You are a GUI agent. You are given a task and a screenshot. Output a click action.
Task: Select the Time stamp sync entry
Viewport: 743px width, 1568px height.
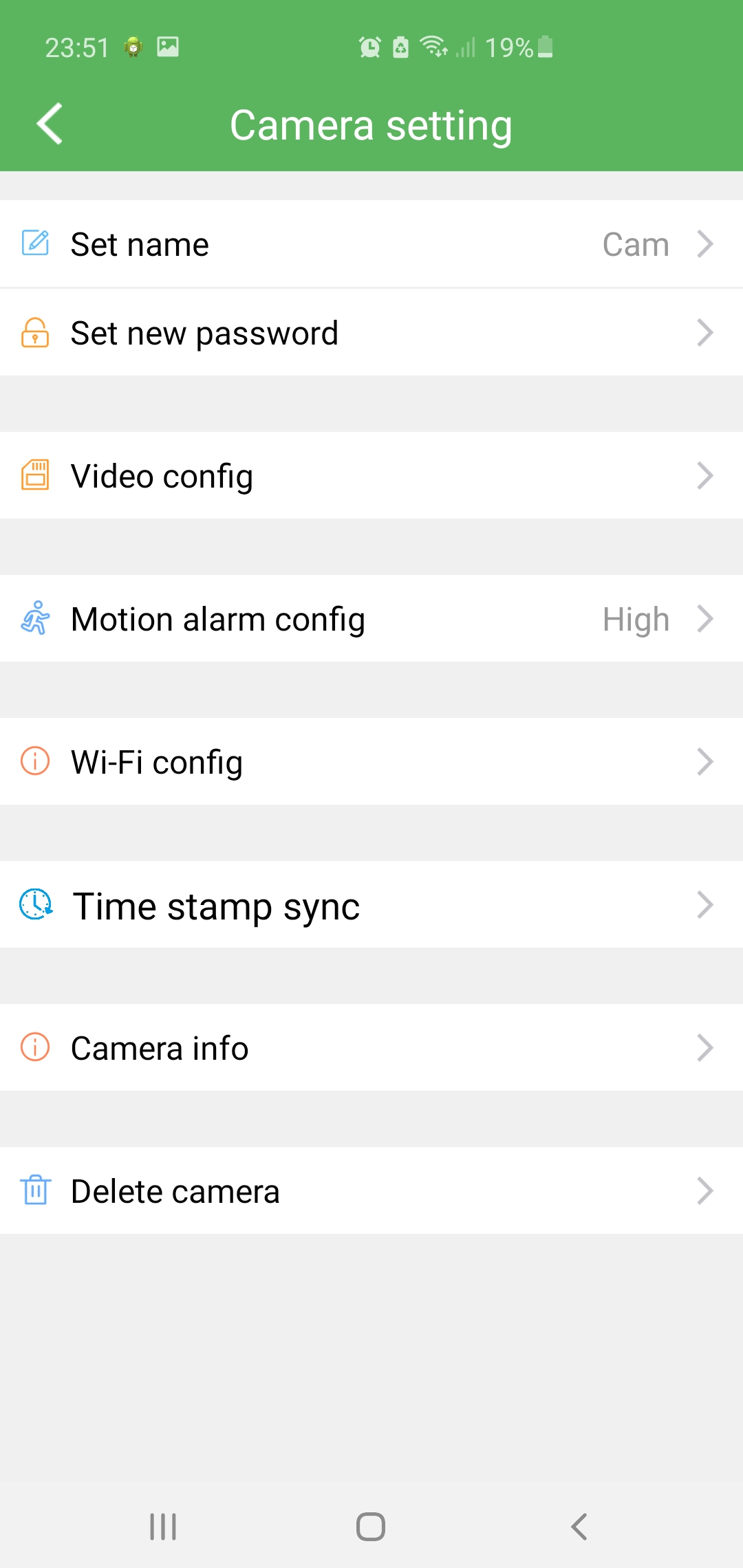(216, 906)
